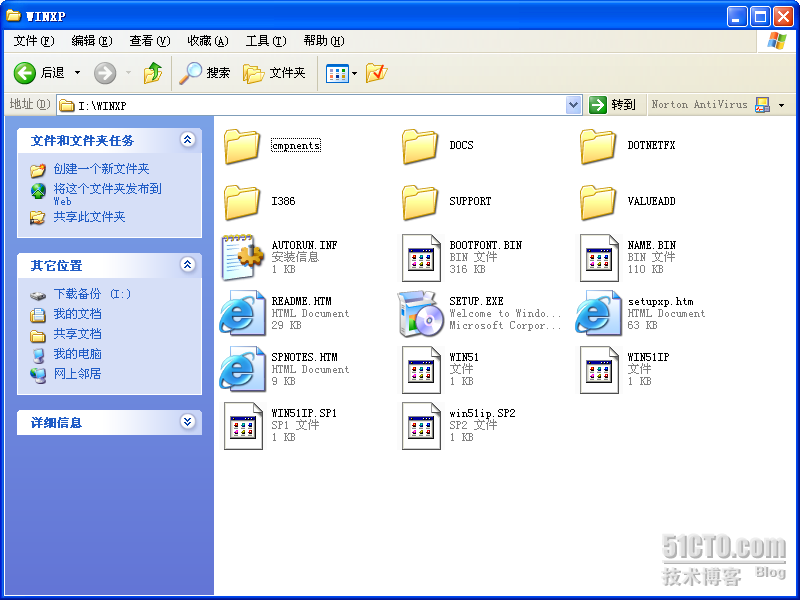
Task: Open the DOCS folder icon
Action: coord(419,146)
